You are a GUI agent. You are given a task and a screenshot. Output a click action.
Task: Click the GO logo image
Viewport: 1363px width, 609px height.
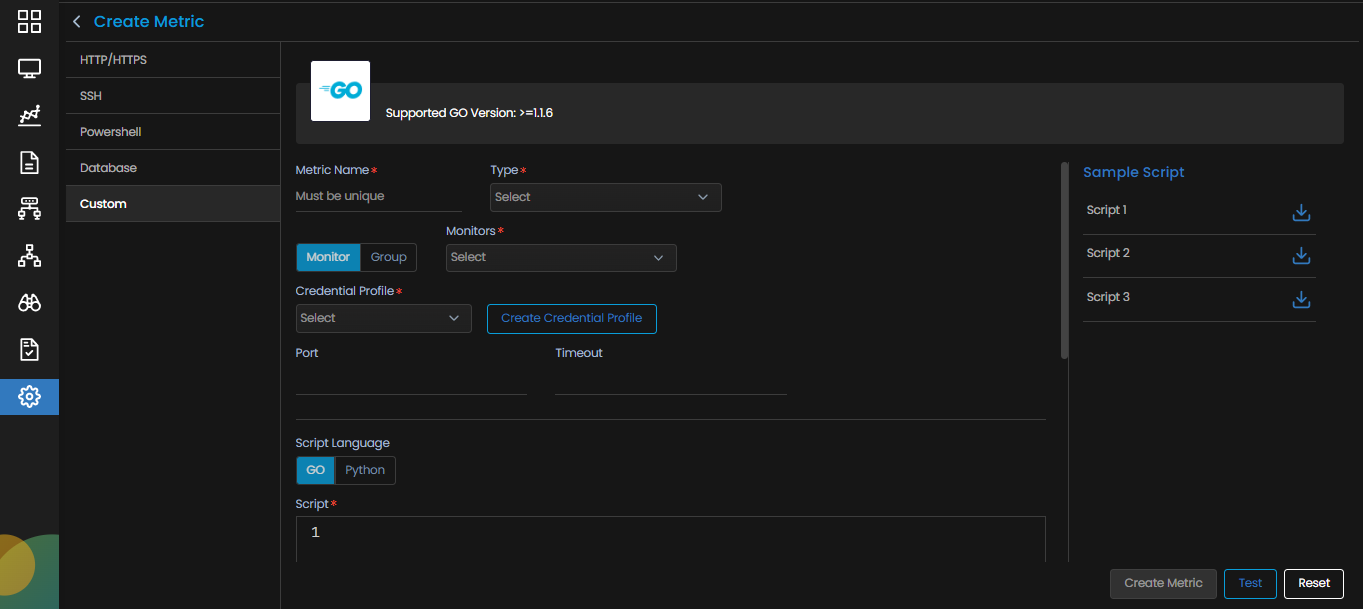[x=341, y=91]
